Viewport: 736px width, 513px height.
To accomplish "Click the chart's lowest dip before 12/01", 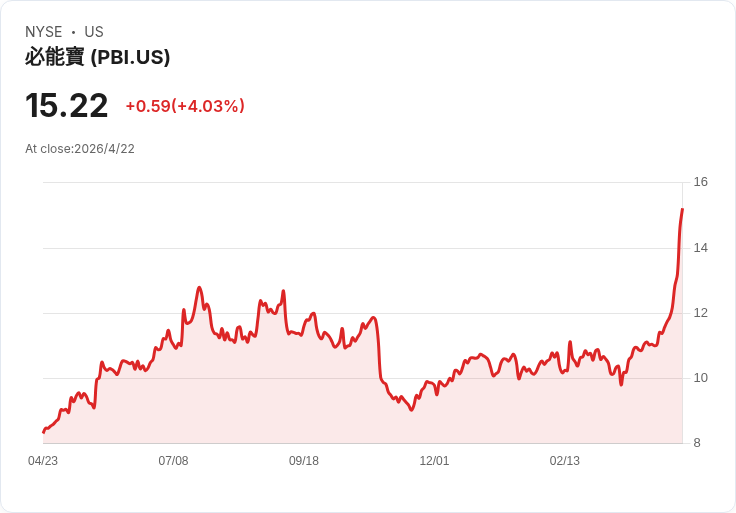I will click(x=412, y=410).
